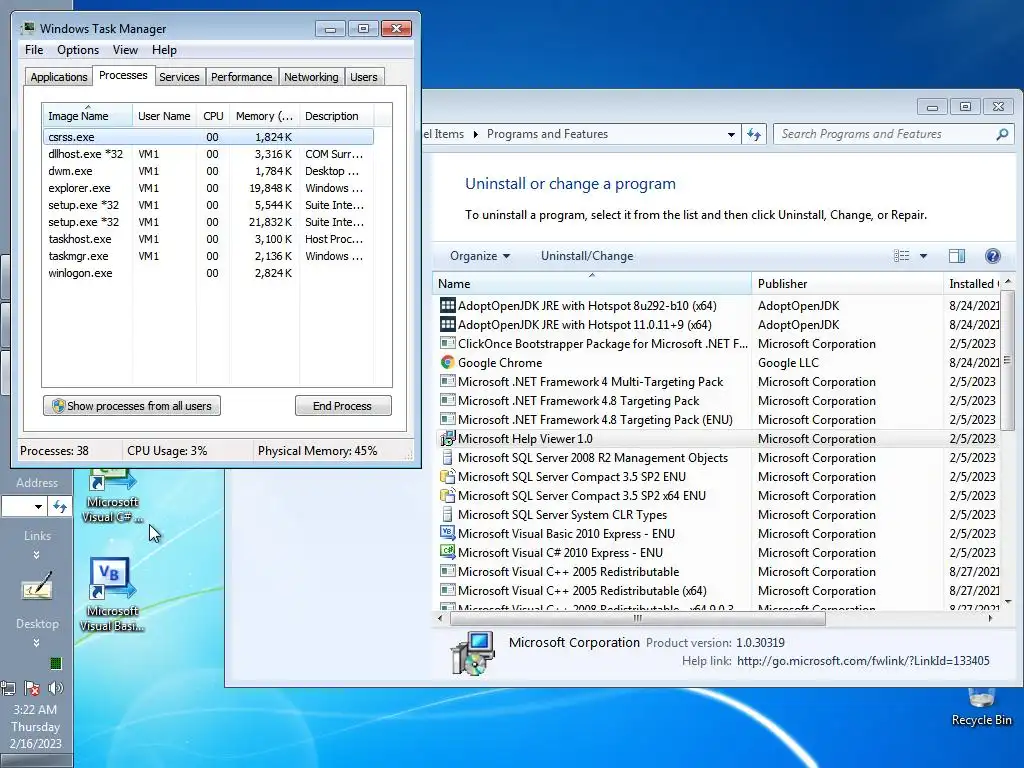1024x768 pixels.
Task: Switch to the Users tab
Action: click(364, 77)
